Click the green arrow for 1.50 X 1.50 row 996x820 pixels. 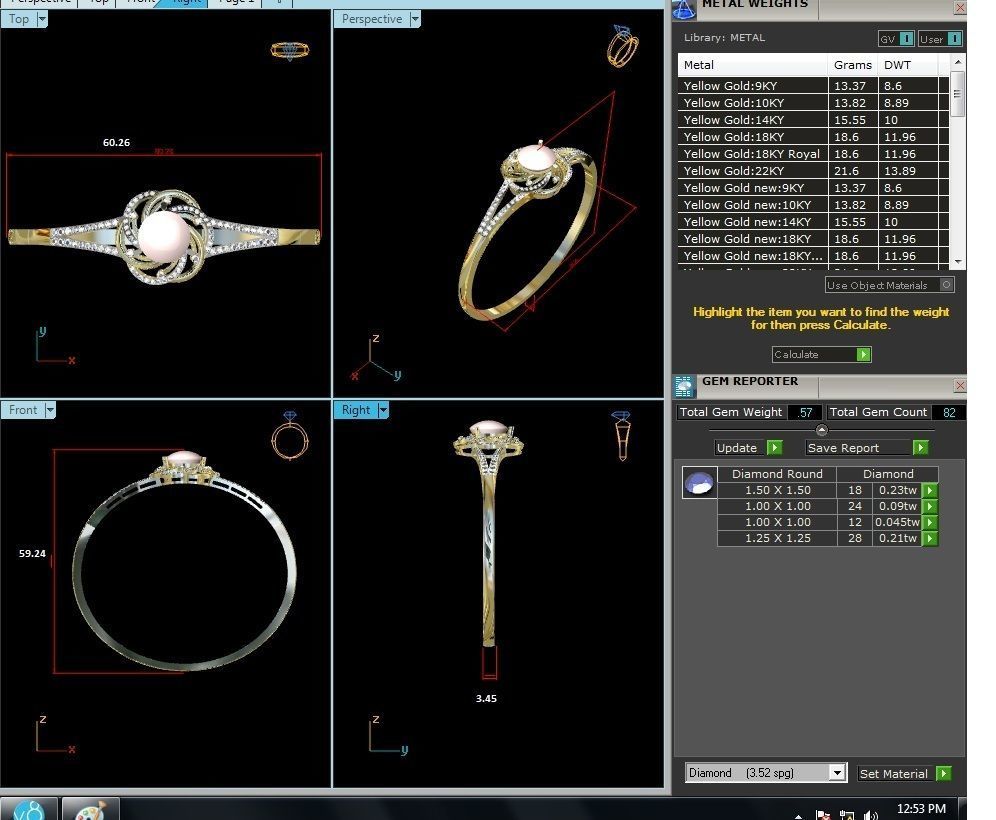pos(930,490)
